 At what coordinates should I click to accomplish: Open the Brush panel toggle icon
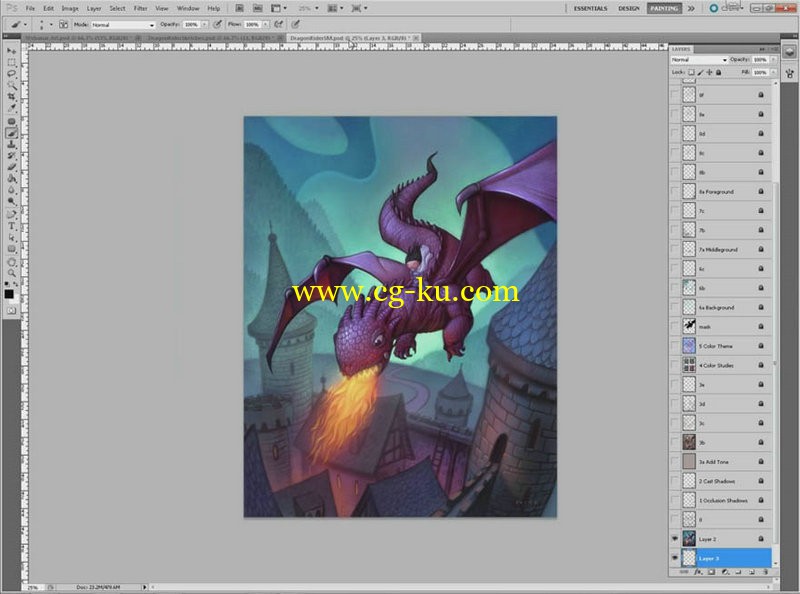pos(63,24)
